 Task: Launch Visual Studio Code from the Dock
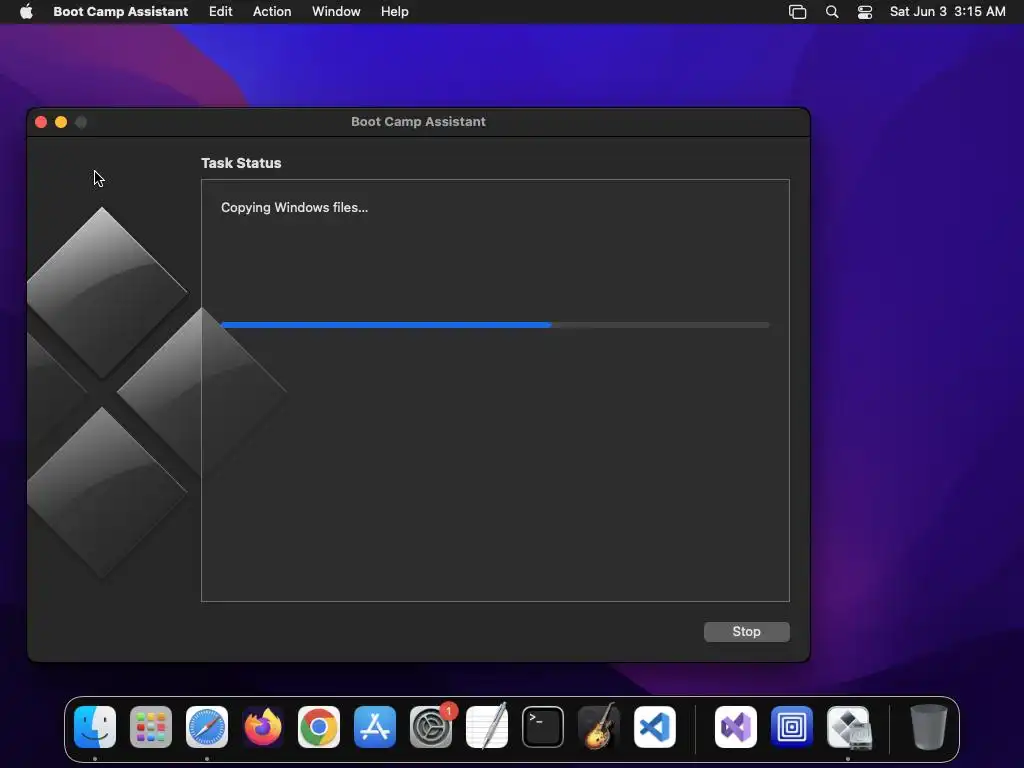pyautogui.click(x=655, y=727)
